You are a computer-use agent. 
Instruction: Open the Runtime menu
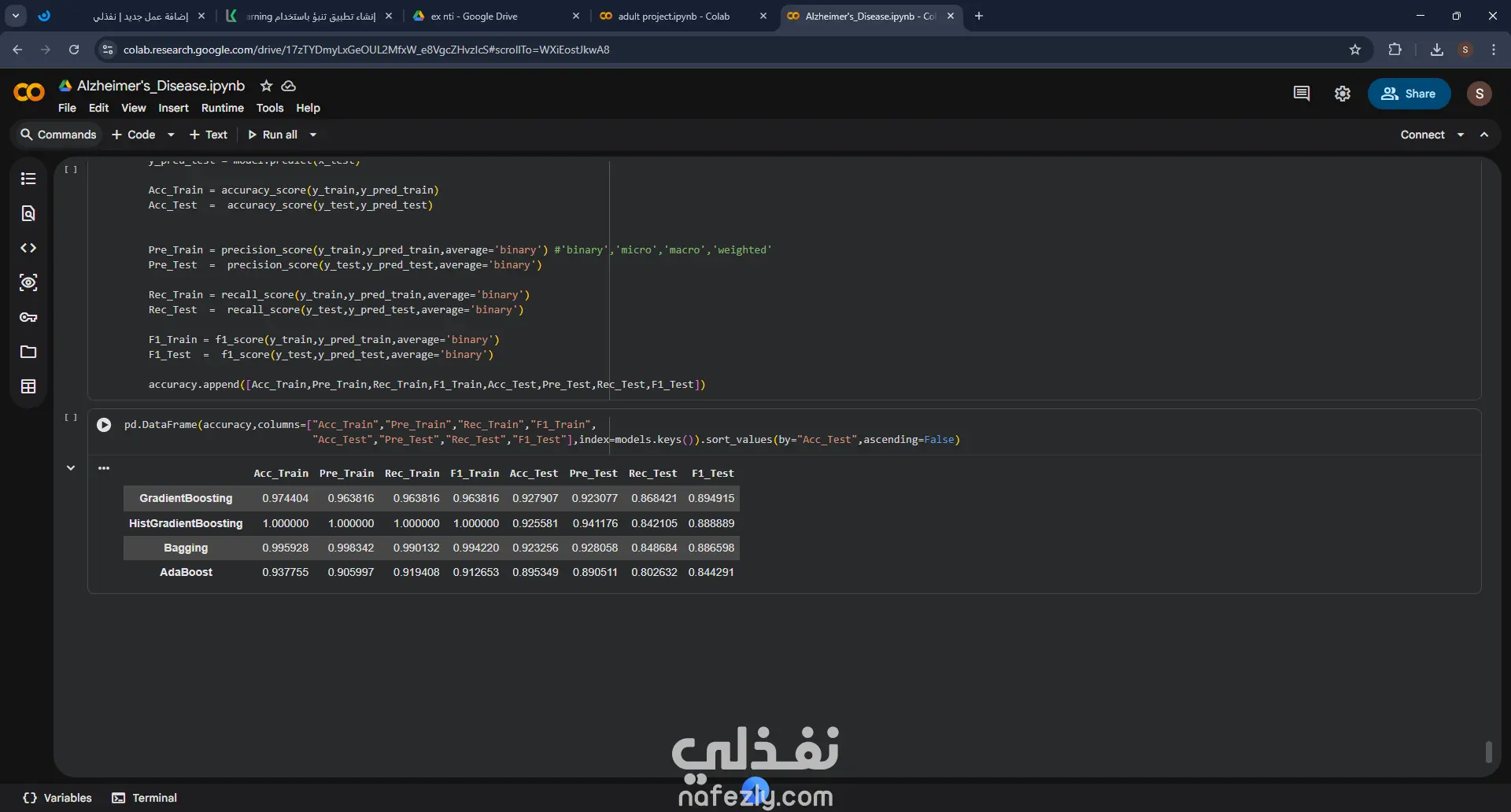[223, 108]
